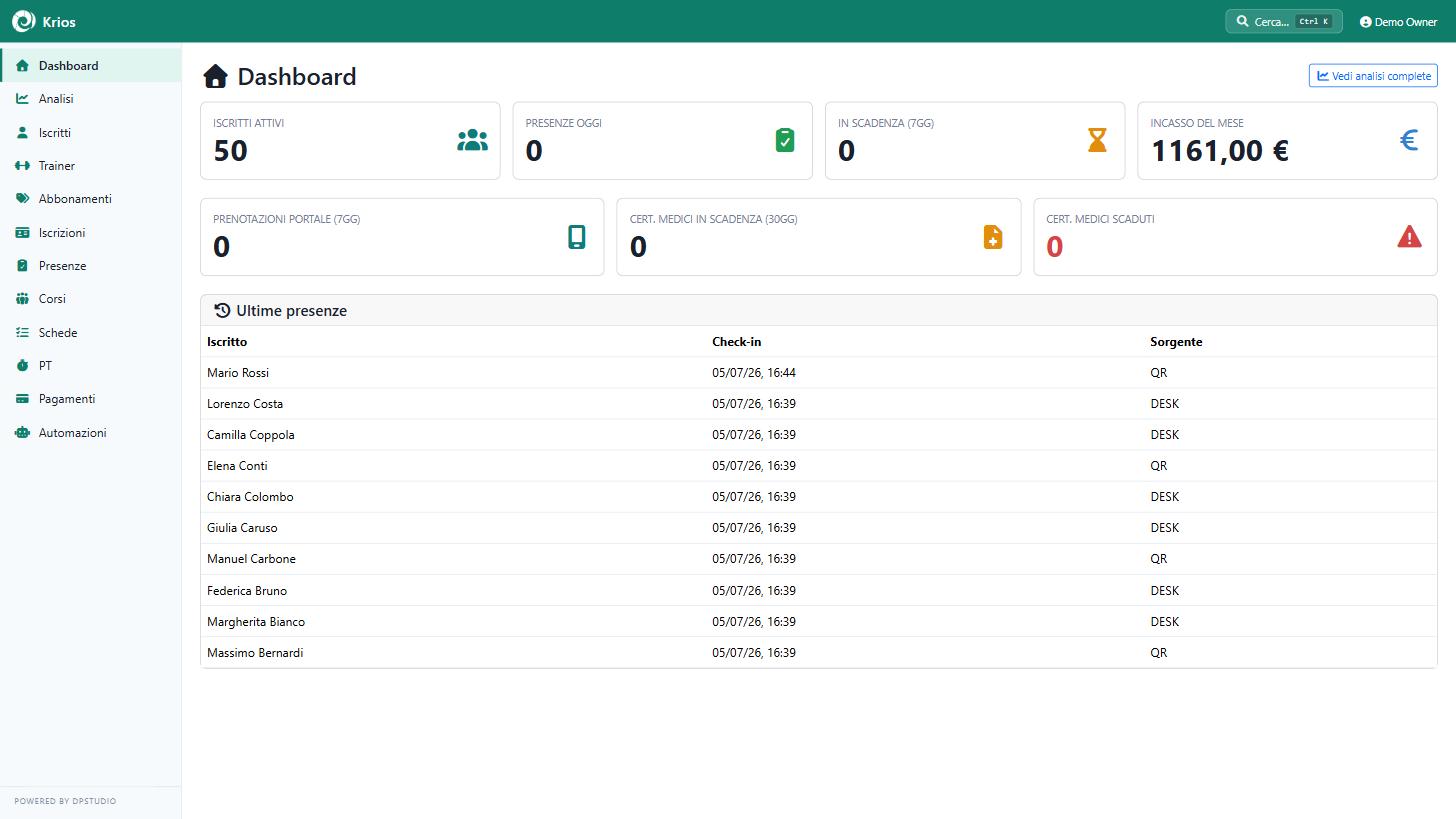
Task: Open the Presenze menu entry
Action: click(91, 266)
